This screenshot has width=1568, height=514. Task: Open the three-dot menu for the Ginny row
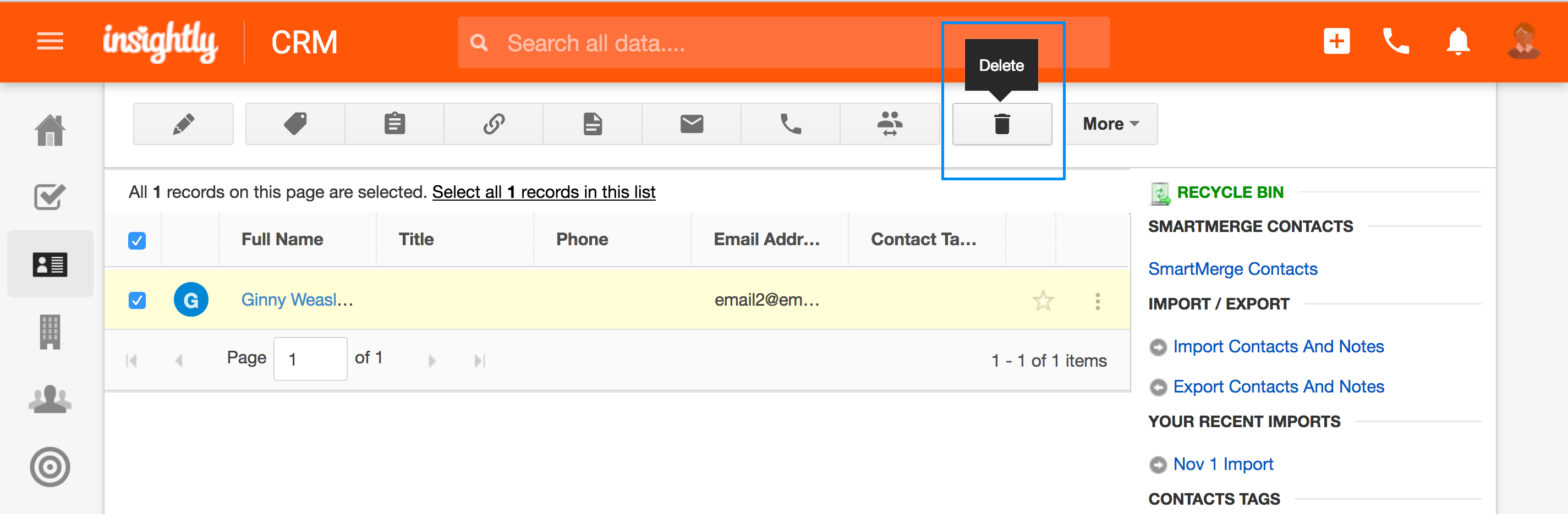[x=1098, y=301]
